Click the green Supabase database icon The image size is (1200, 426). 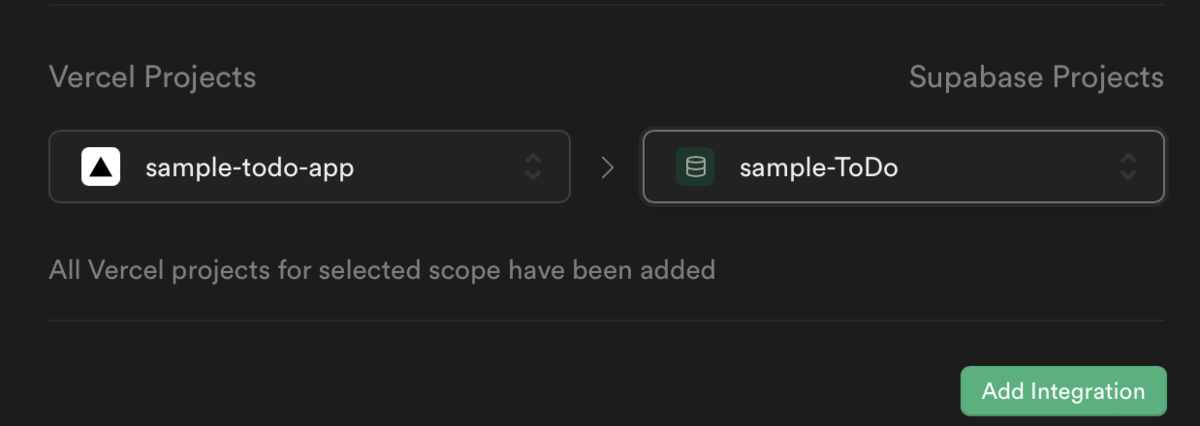coord(695,167)
